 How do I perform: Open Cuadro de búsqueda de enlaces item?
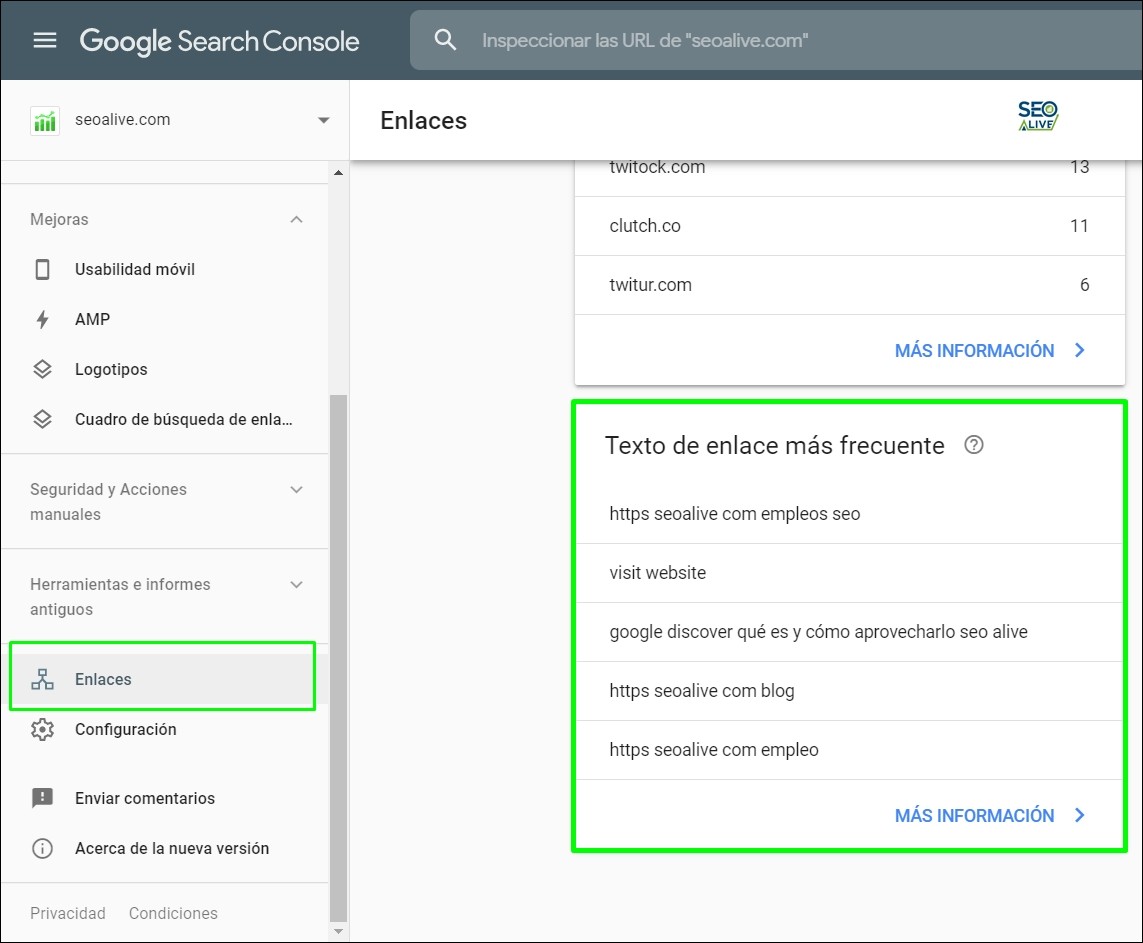[x=183, y=419]
